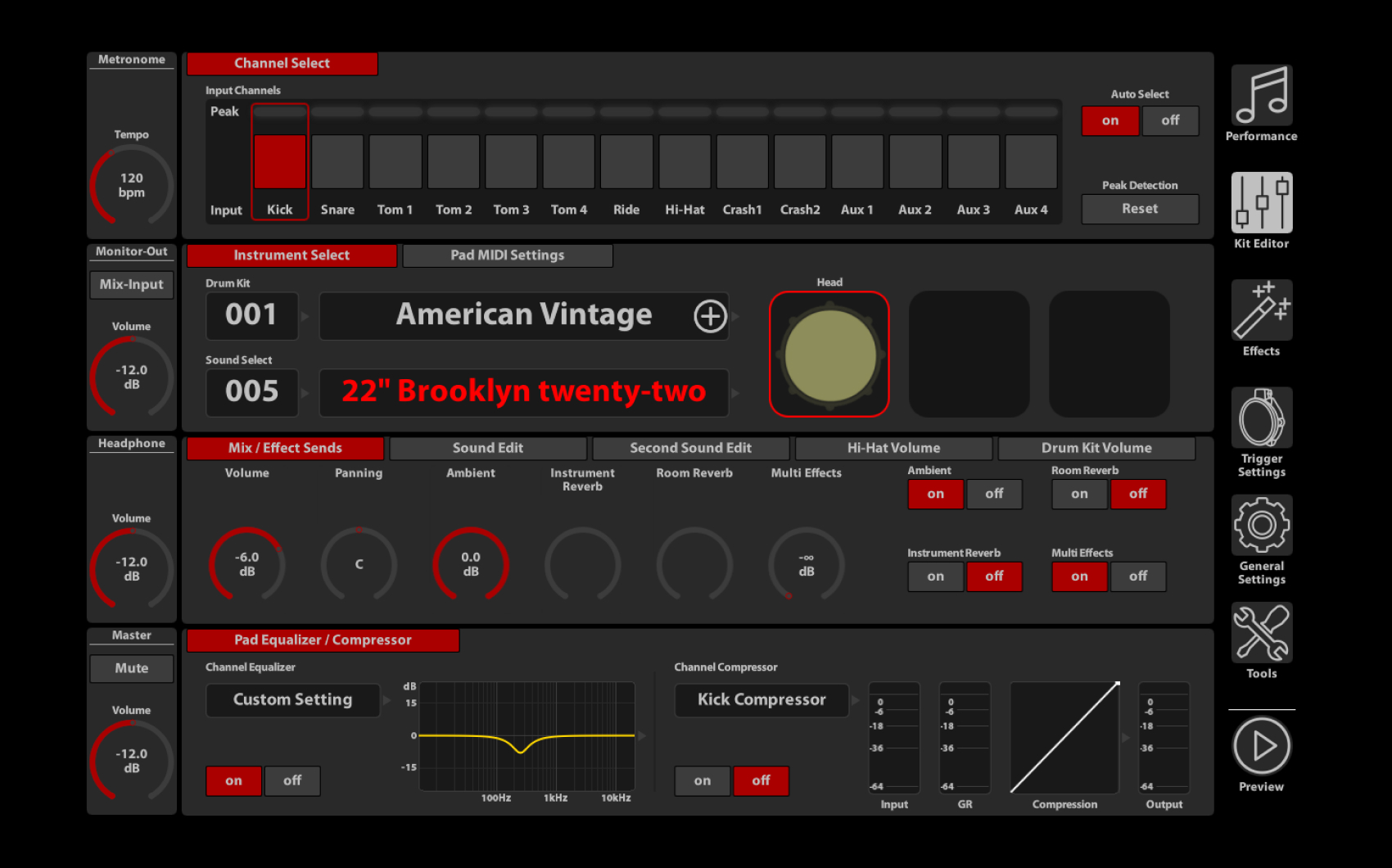Advance Sound Select past 22 inch Brooklyn
Image resolution: width=1392 pixels, height=868 pixels.
click(734, 392)
